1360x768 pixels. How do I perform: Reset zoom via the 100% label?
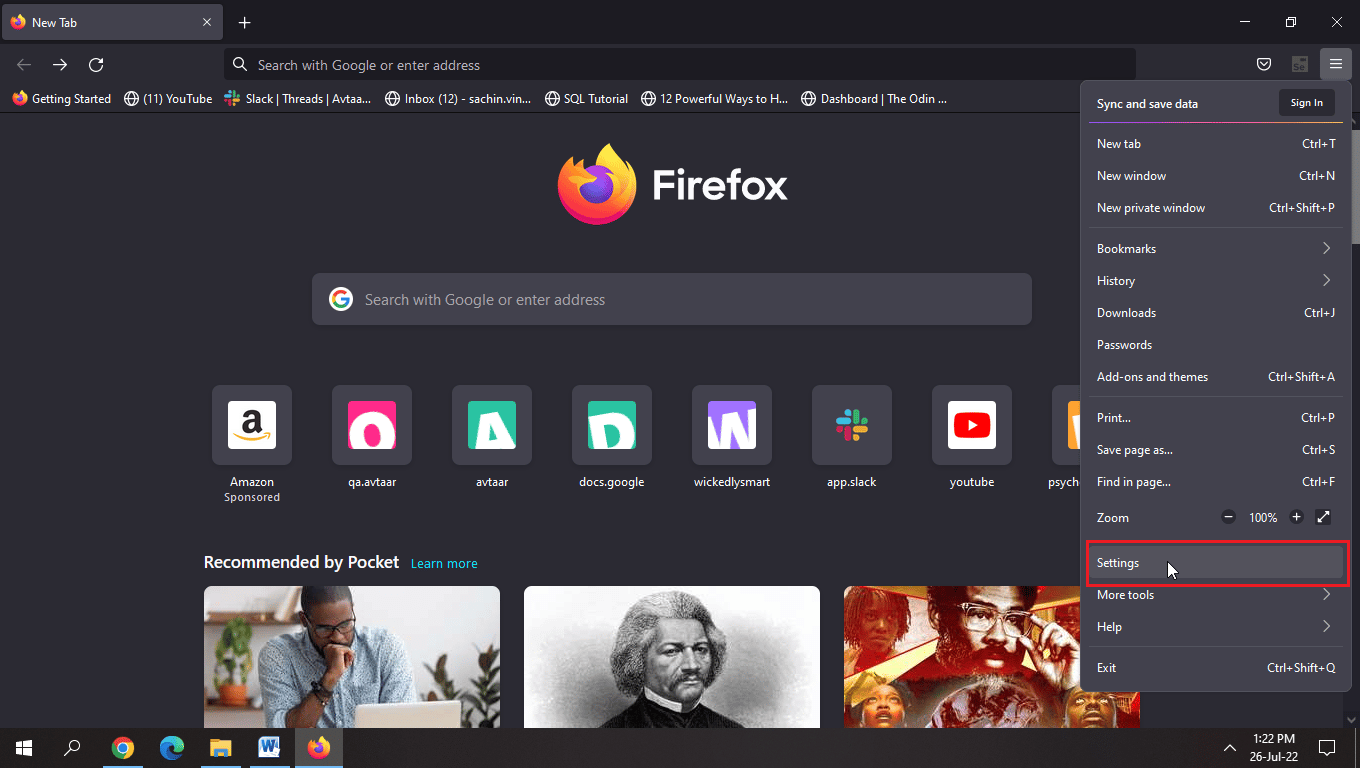tap(1263, 517)
